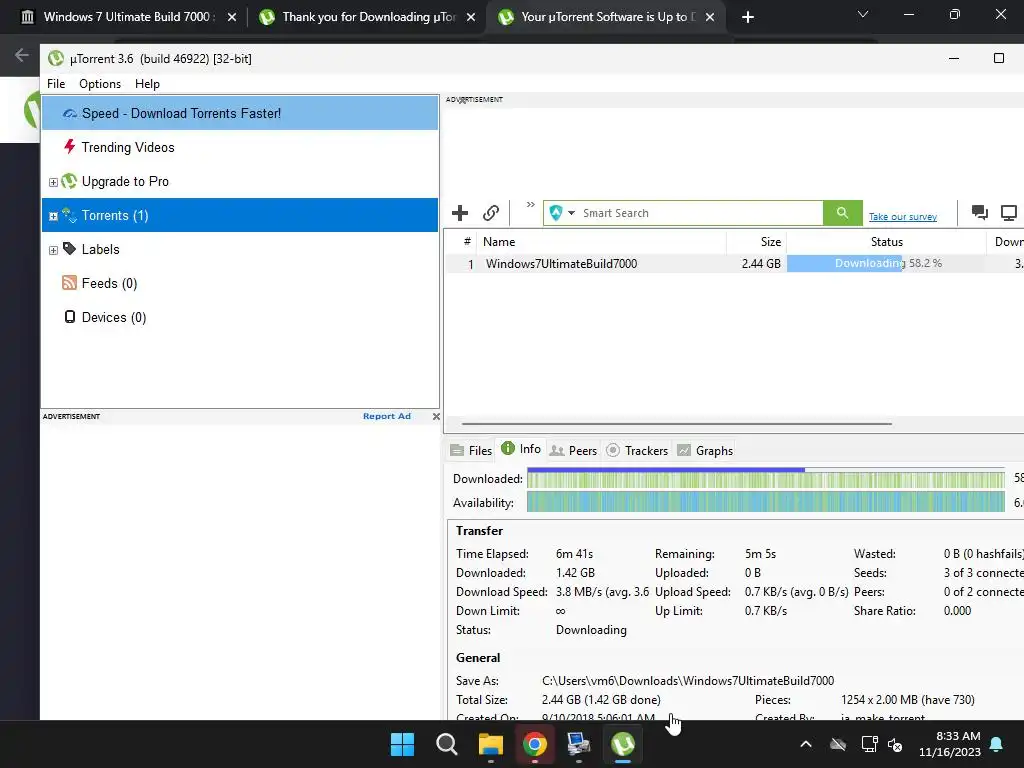This screenshot has width=1024, height=768.
Task: Click the Trending Videos lightning icon
Action: (69, 146)
